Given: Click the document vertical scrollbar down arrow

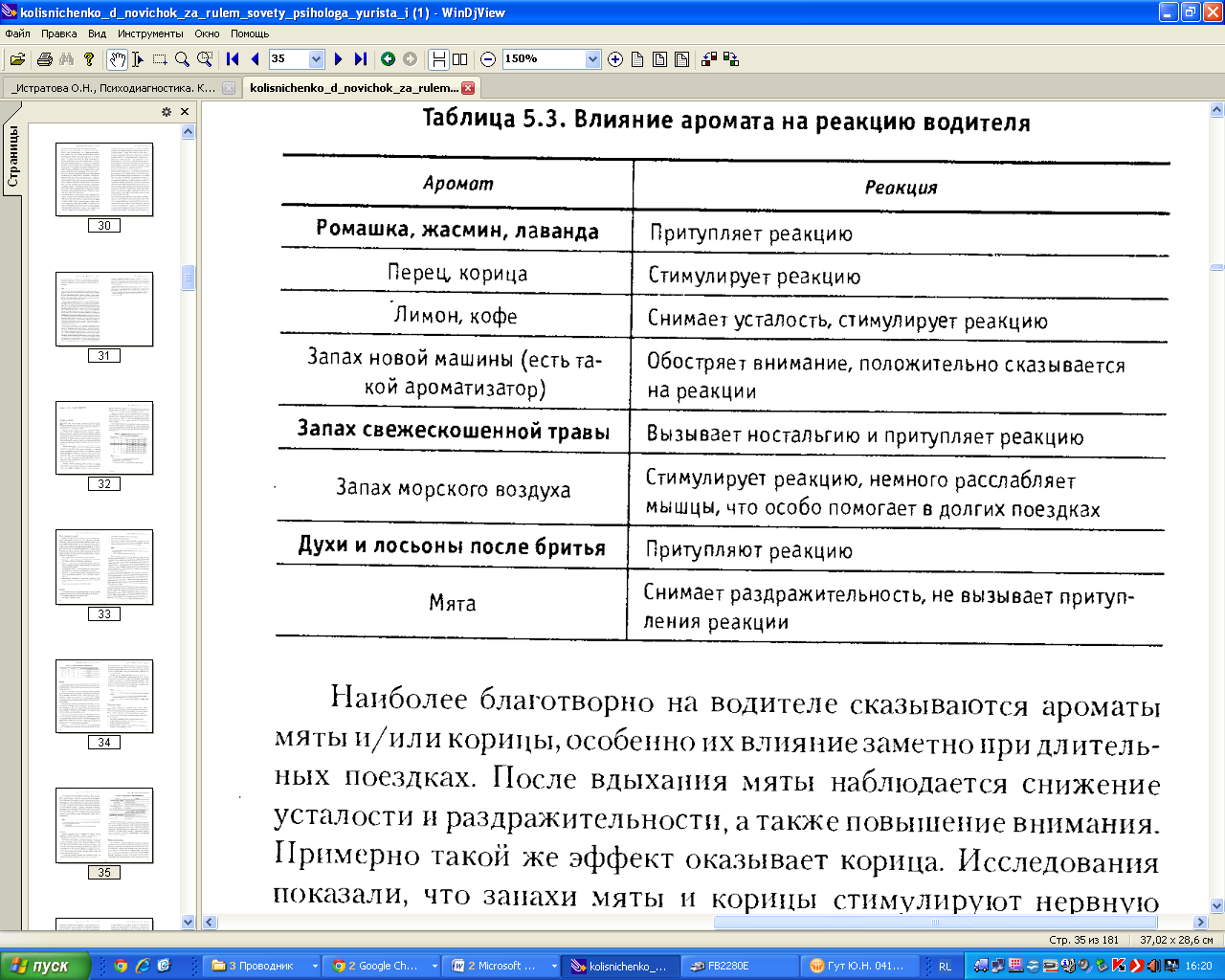Looking at the screenshot, I should point(1216,905).
